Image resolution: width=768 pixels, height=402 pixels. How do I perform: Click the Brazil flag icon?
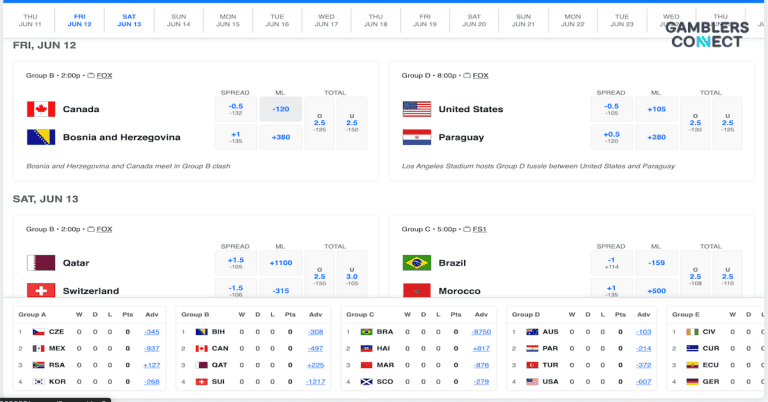click(417, 263)
